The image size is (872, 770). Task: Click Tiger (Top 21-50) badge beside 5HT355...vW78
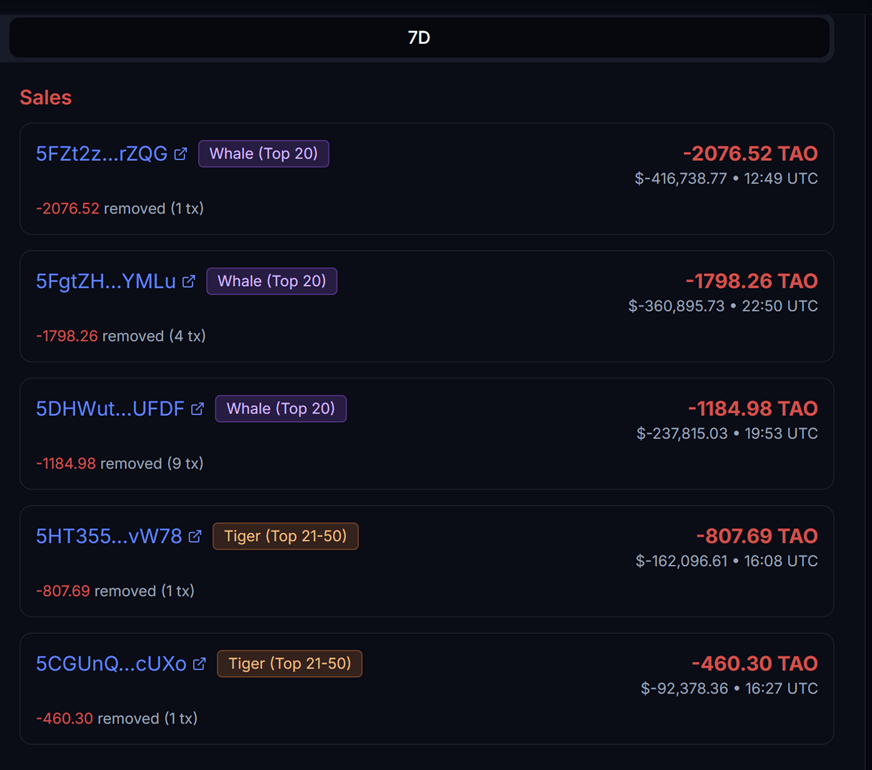click(285, 536)
